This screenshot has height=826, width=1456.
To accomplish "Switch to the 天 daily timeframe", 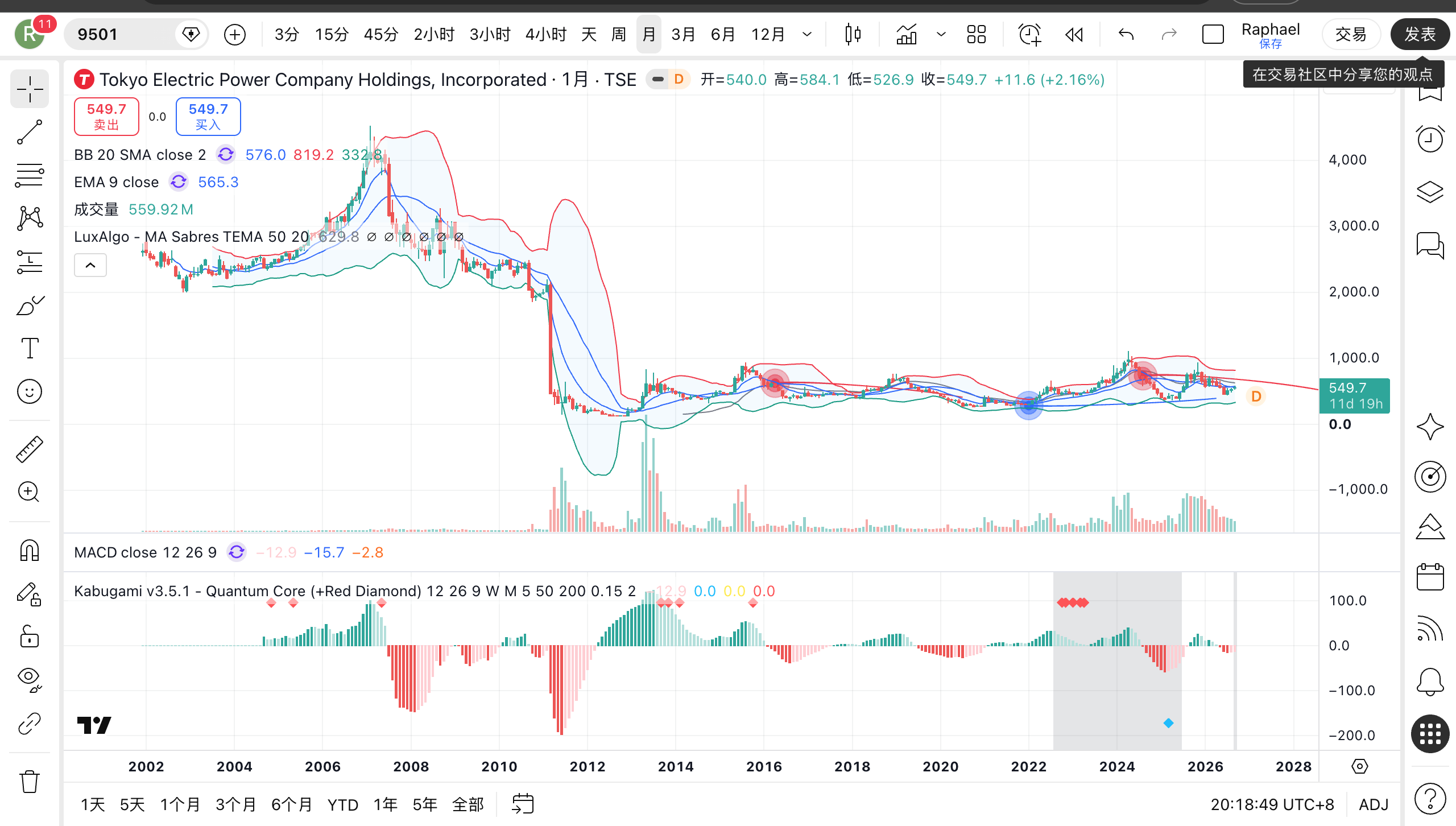I will click(x=589, y=35).
